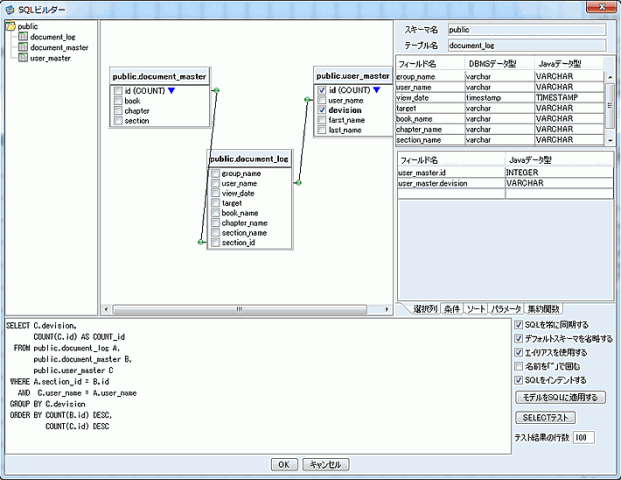This screenshot has width=621, height=480.
Task: Click join connector dot beside user_master table
Action: tap(307, 99)
